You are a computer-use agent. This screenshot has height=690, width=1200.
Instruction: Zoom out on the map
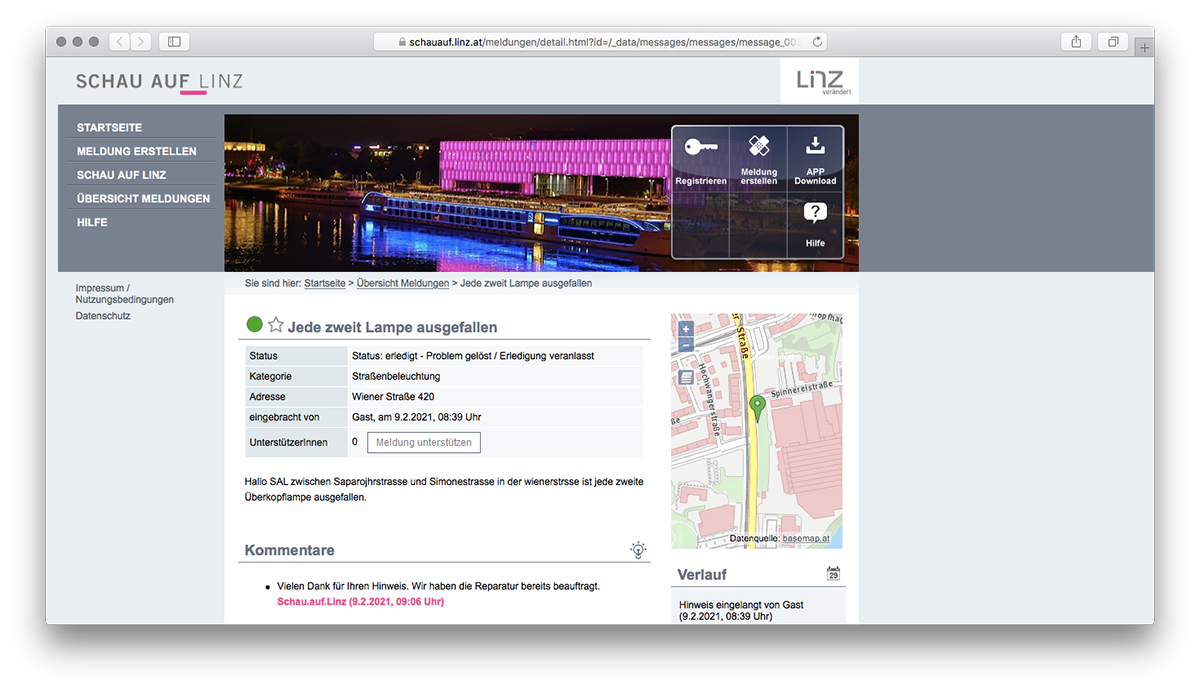[685, 345]
